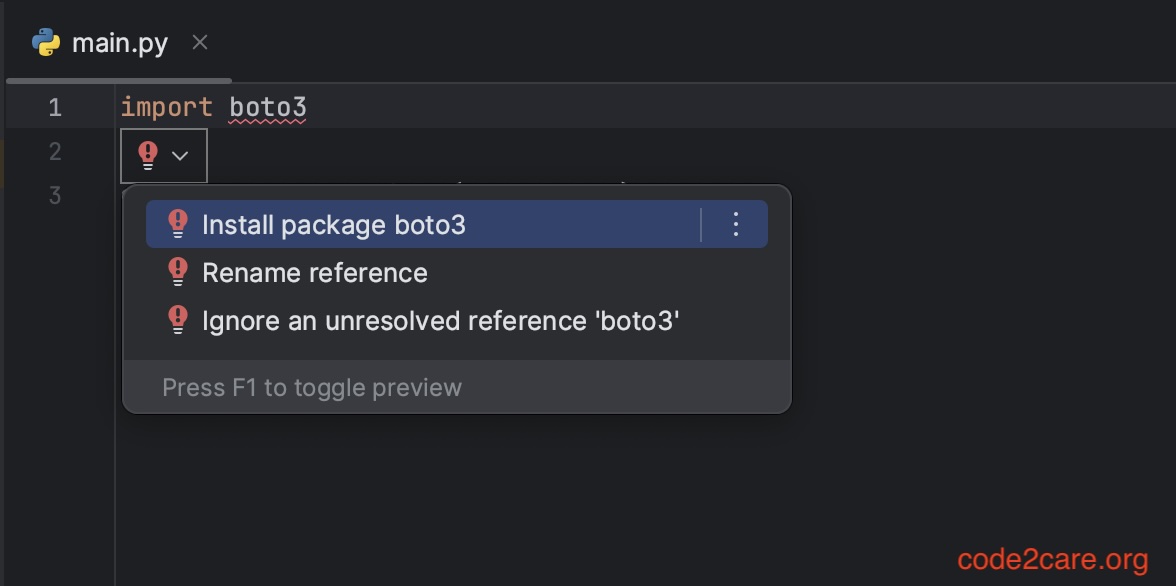Viewport: 1176px width, 586px height.
Task: Toggle the quick-fix preview per the F1 hint
Action: tap(310, 387)
